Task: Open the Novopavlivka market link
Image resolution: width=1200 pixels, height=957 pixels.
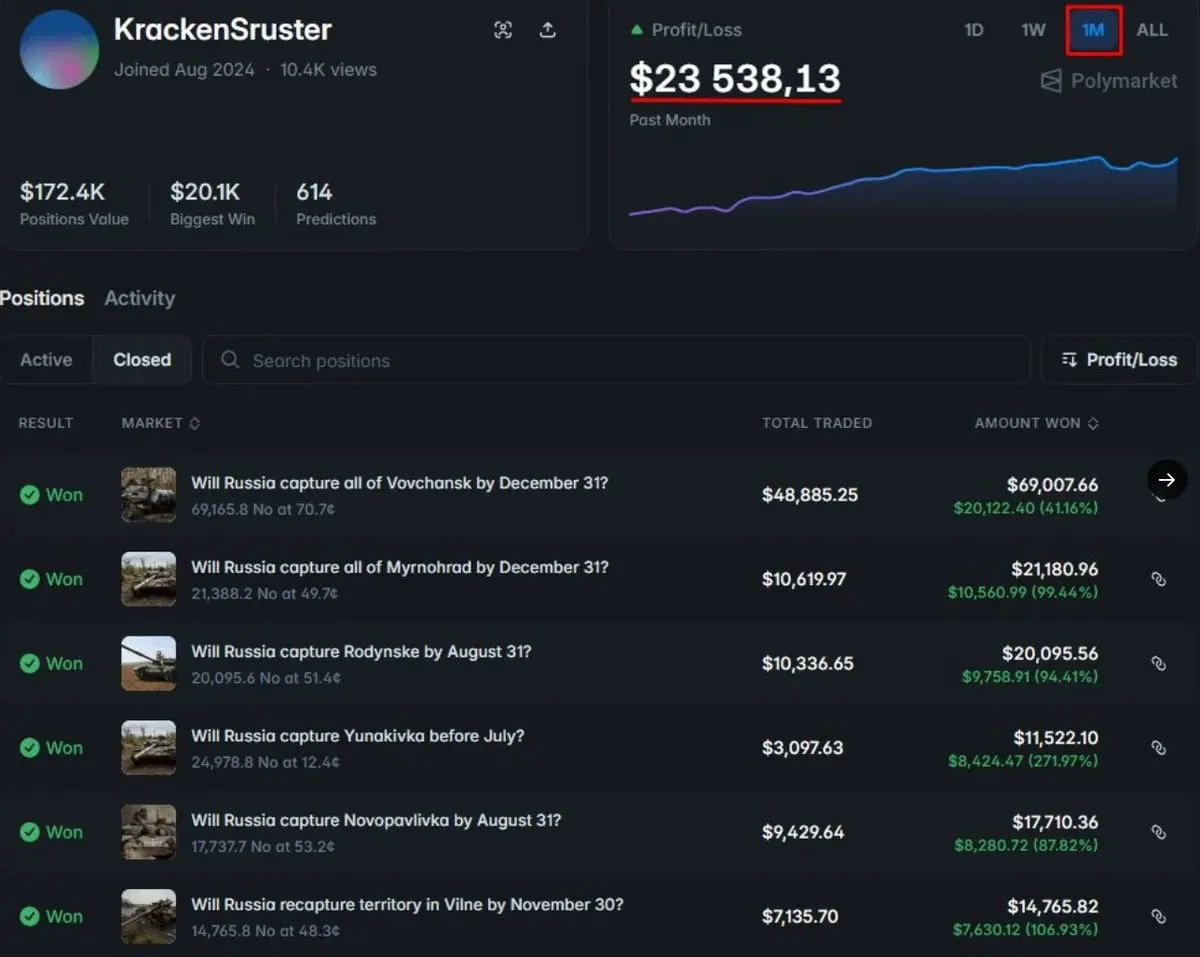Action: coord(376,820)
